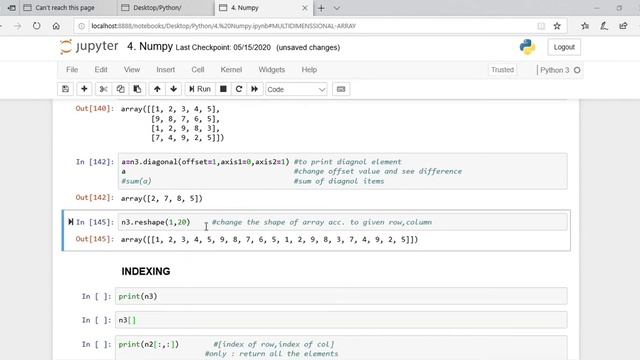Click Last Checkpoint: 05/15/2020 text
This screenshot has width=640, height=360.
click(x=223, y=47)
